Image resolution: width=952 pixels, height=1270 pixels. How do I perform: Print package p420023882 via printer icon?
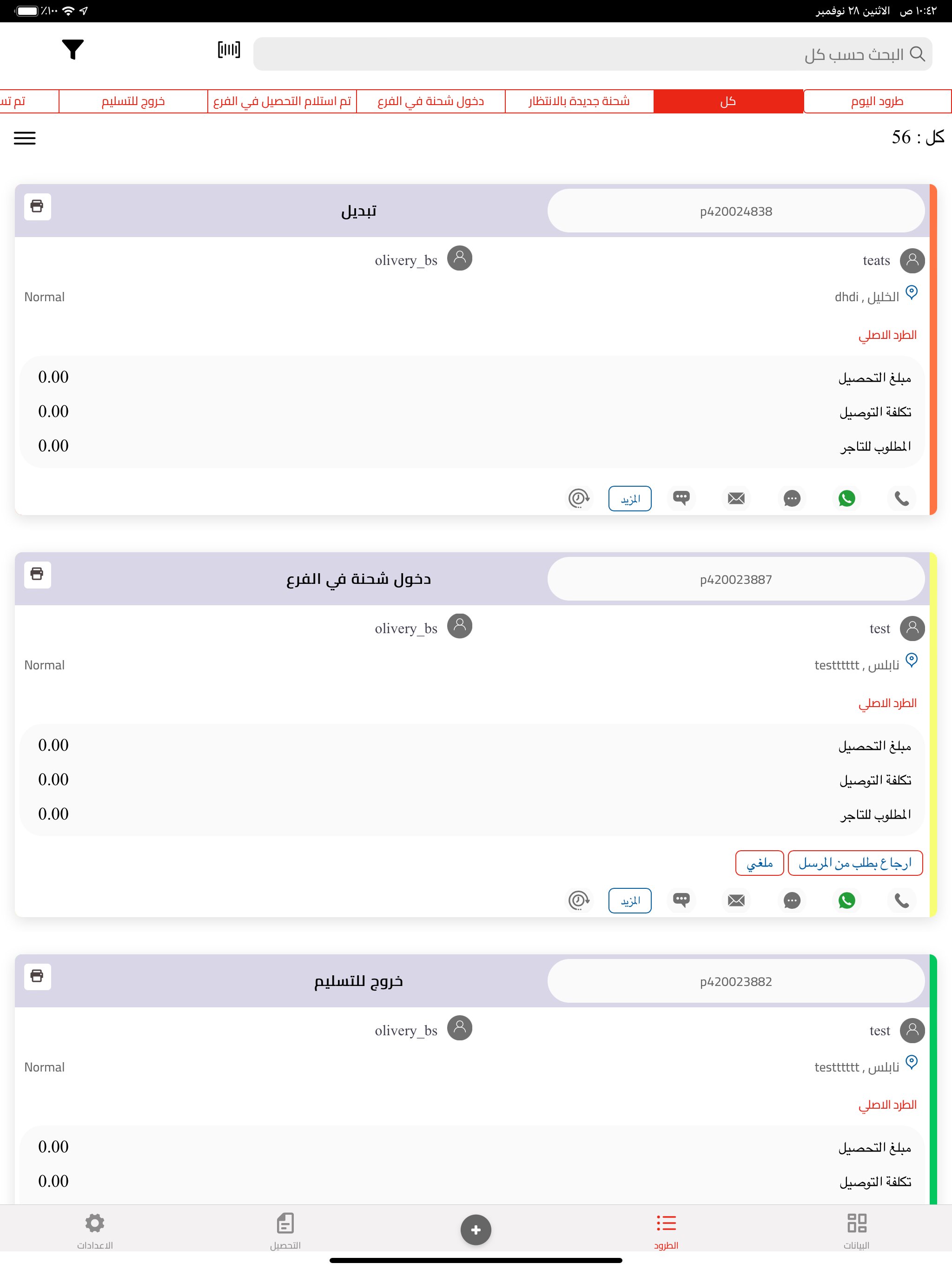[x=37, y=976]
